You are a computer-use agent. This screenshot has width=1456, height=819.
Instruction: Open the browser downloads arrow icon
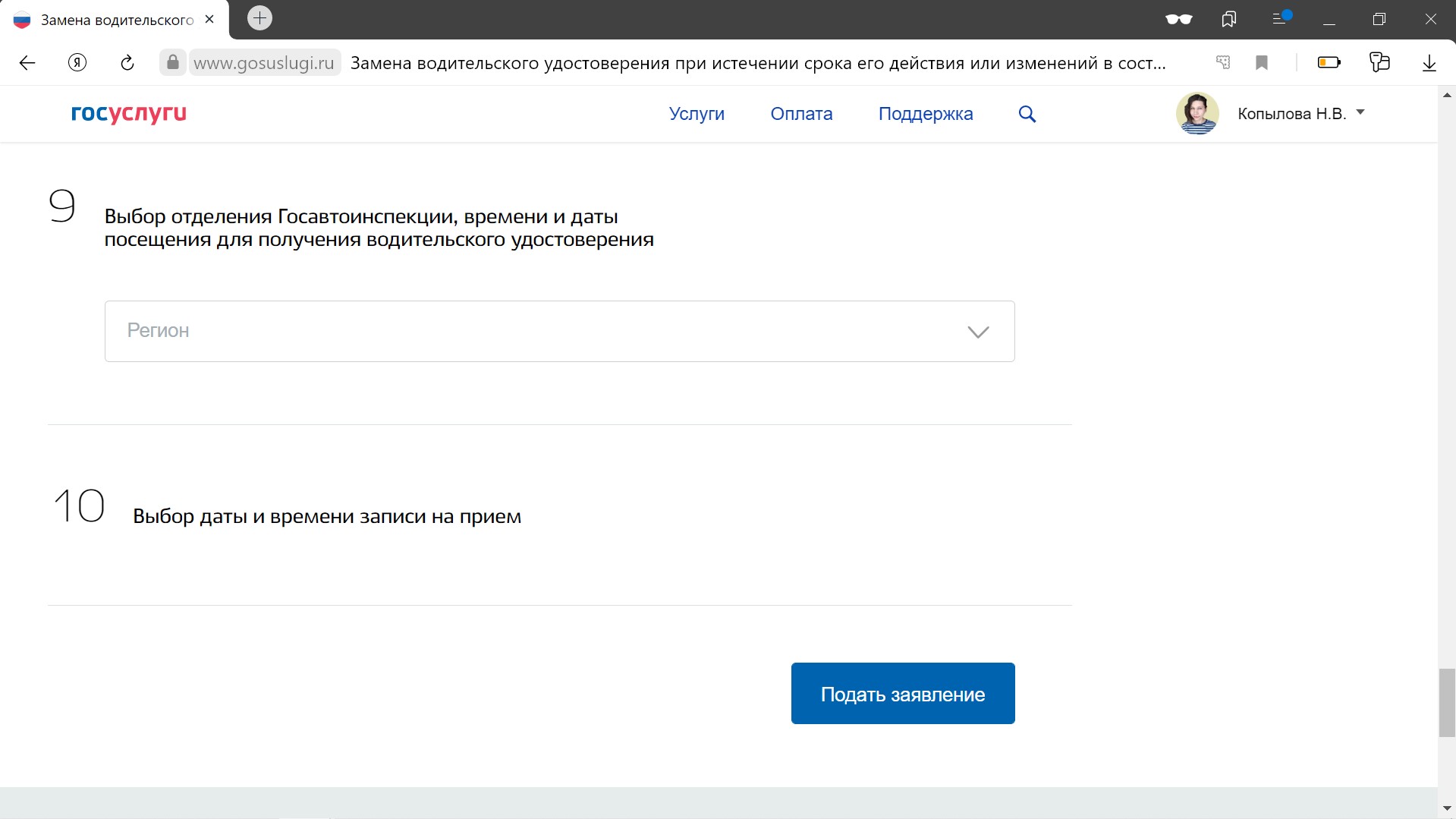1429,63
